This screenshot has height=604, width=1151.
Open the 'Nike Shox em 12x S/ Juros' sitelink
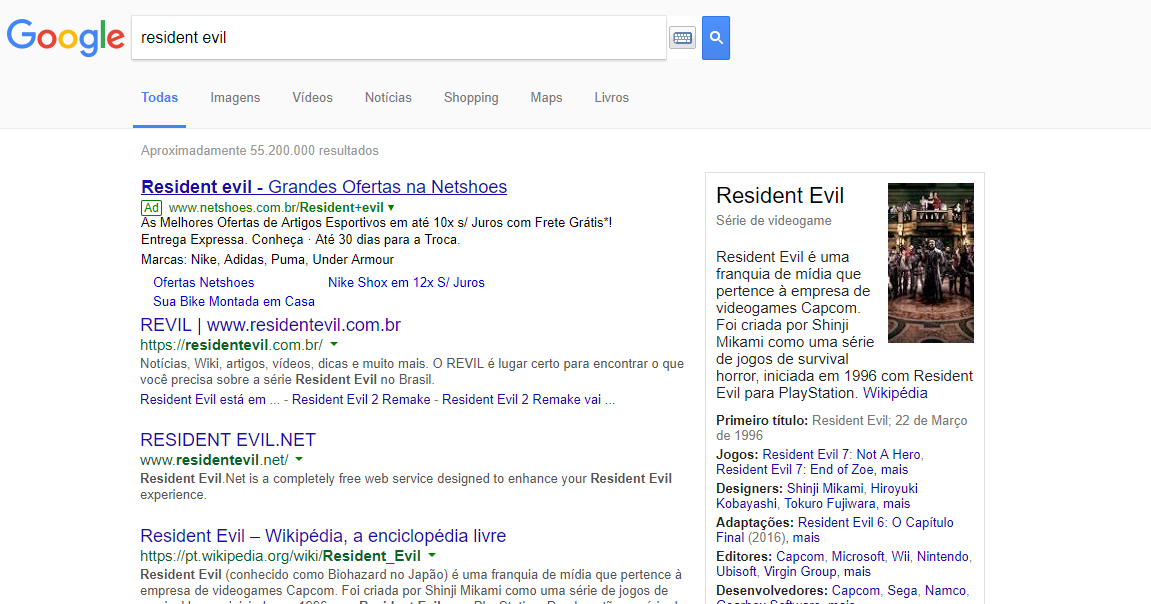[x=406, y=283]
